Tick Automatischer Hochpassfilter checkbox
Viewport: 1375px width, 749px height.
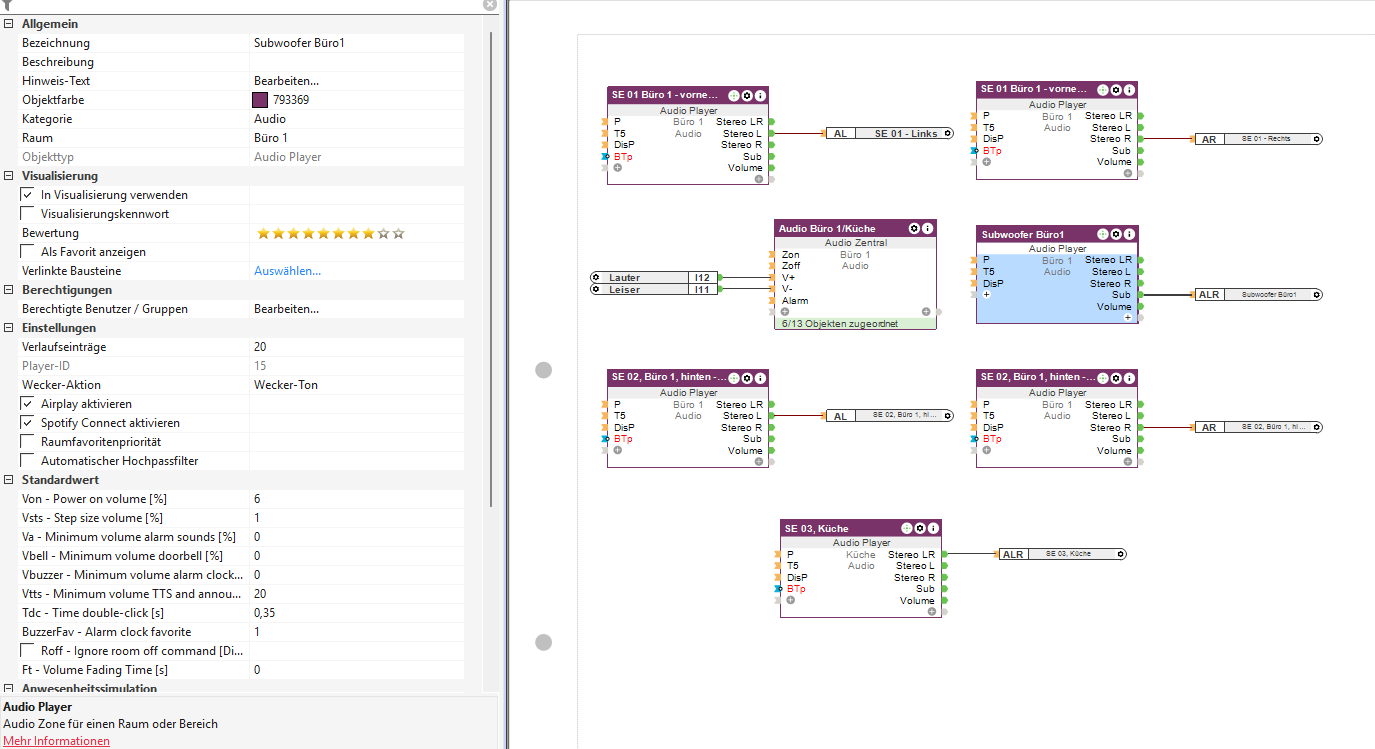point(28,461)
